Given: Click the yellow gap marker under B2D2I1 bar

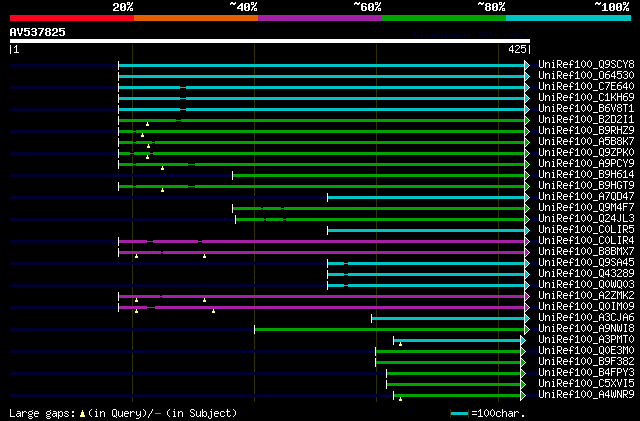Looking at the screenshot, I should click(x=147, y=124).
